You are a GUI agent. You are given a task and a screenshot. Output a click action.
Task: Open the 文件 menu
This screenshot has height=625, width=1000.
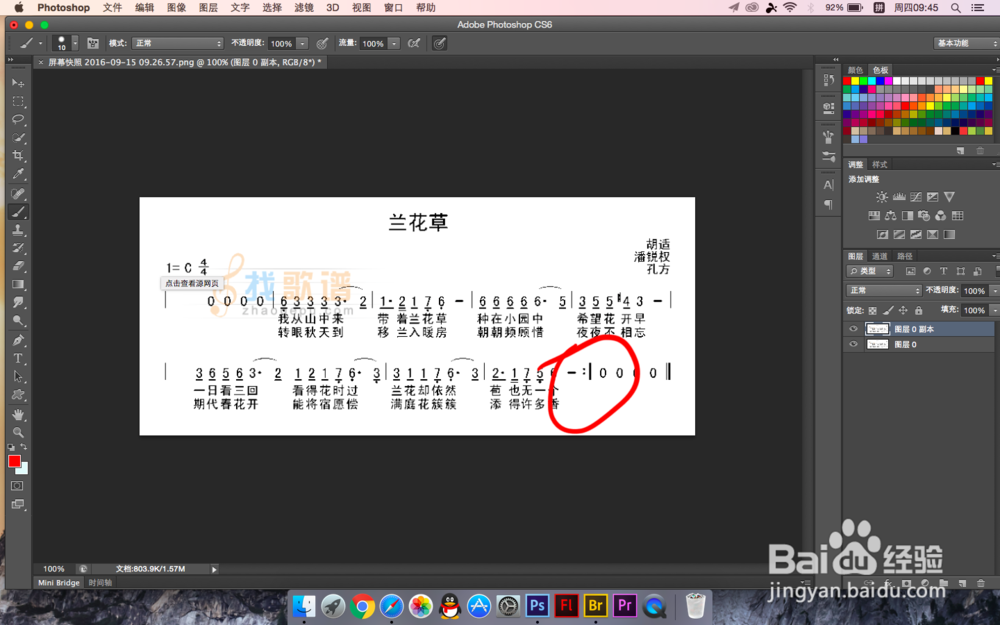[112, 8]
